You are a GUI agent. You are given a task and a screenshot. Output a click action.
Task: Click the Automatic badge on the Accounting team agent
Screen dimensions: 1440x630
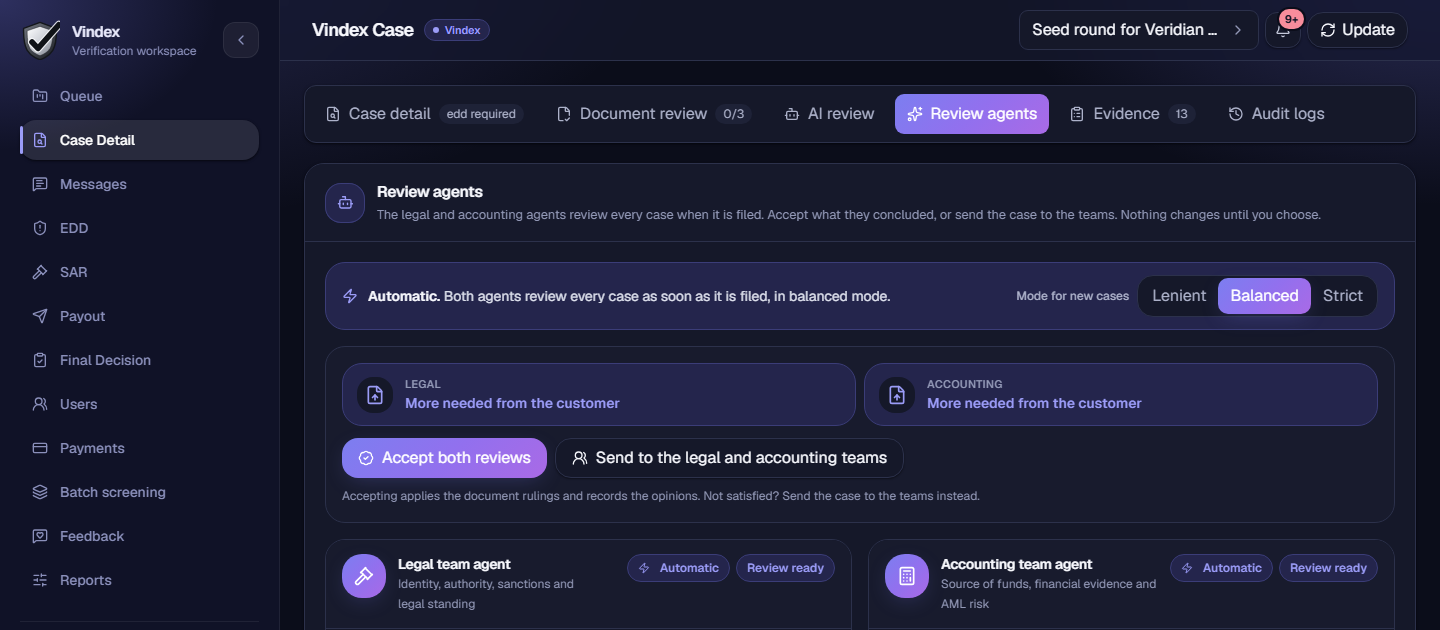(x=1222, y=568)
